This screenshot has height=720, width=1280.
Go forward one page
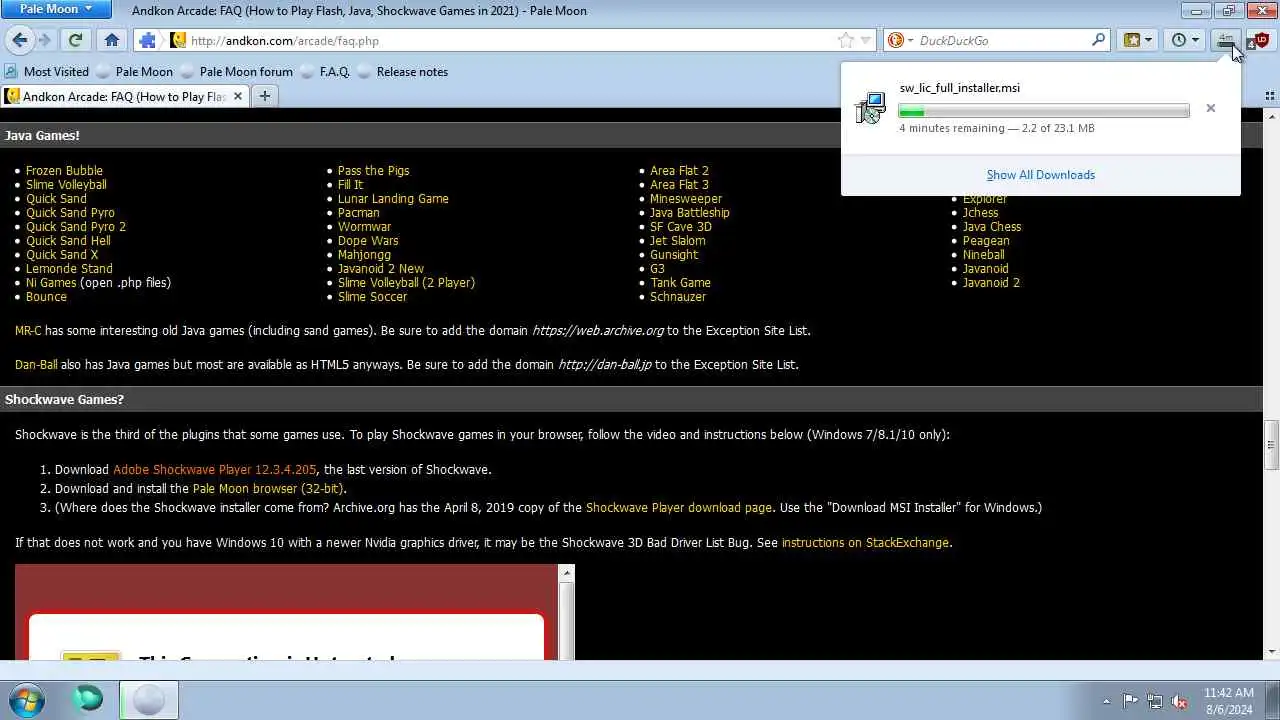[45, 40]
